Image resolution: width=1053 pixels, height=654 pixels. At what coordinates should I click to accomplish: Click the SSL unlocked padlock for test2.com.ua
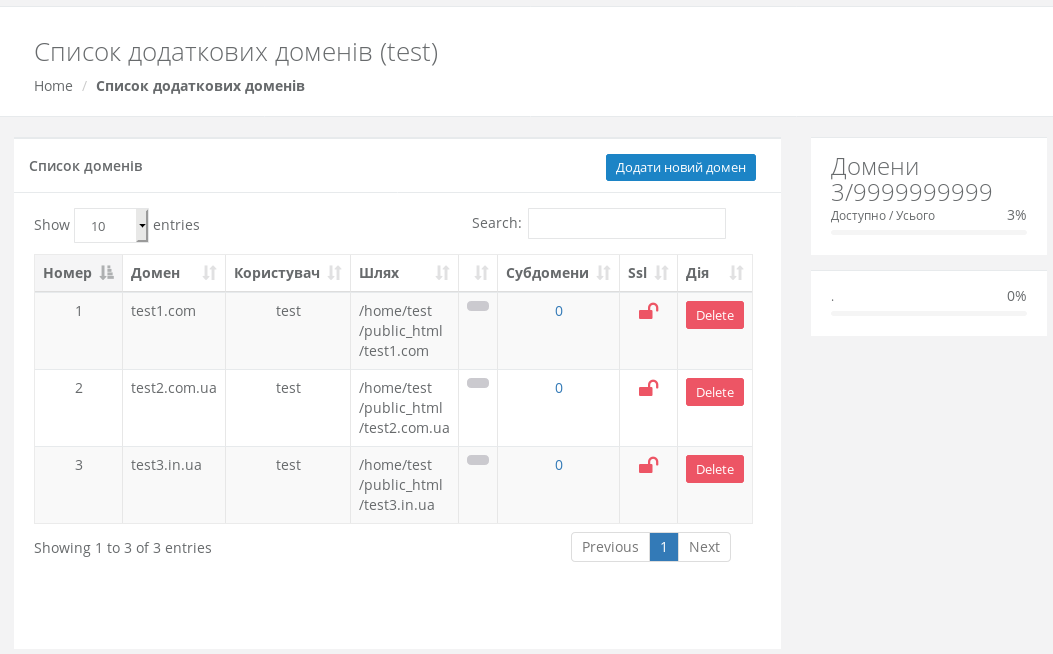coord(648,389)
